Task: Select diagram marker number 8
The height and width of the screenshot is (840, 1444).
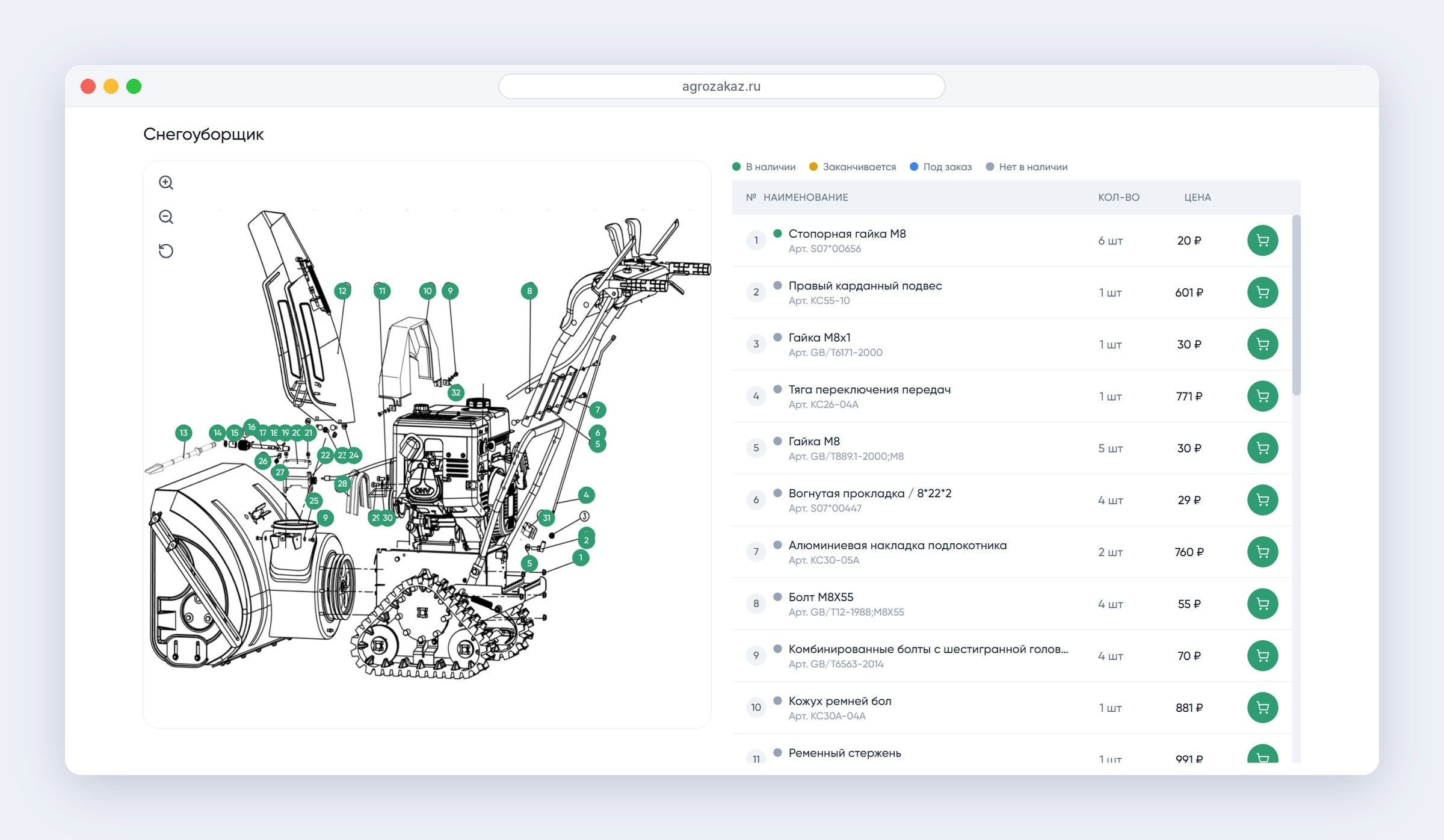Action: pyautogui.click(x=529, y=291)
